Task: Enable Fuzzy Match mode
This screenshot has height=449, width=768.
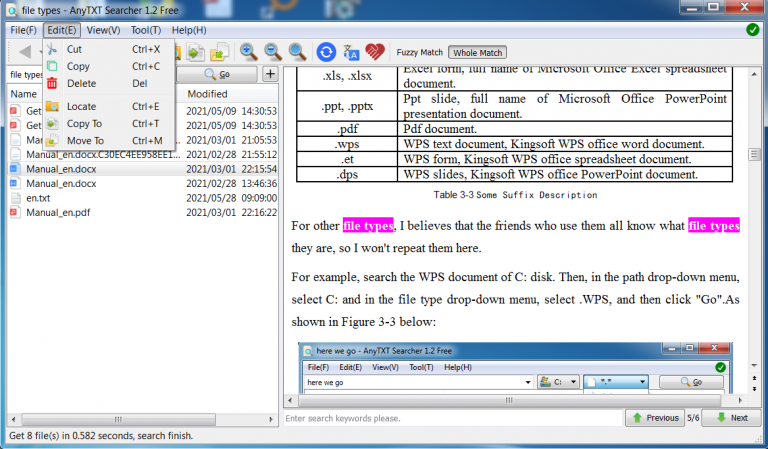Action: pos(420,52)
